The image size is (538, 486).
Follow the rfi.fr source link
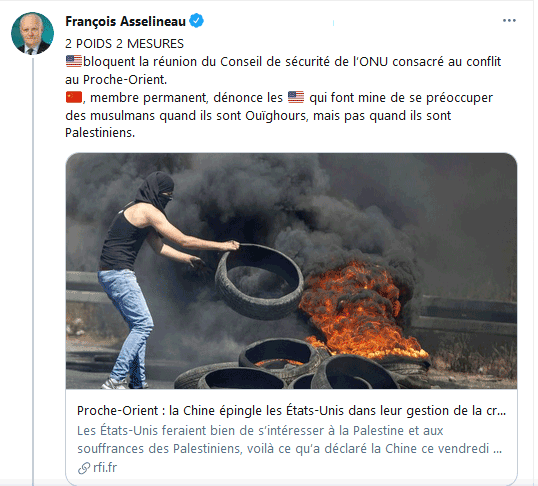[105, 467]
